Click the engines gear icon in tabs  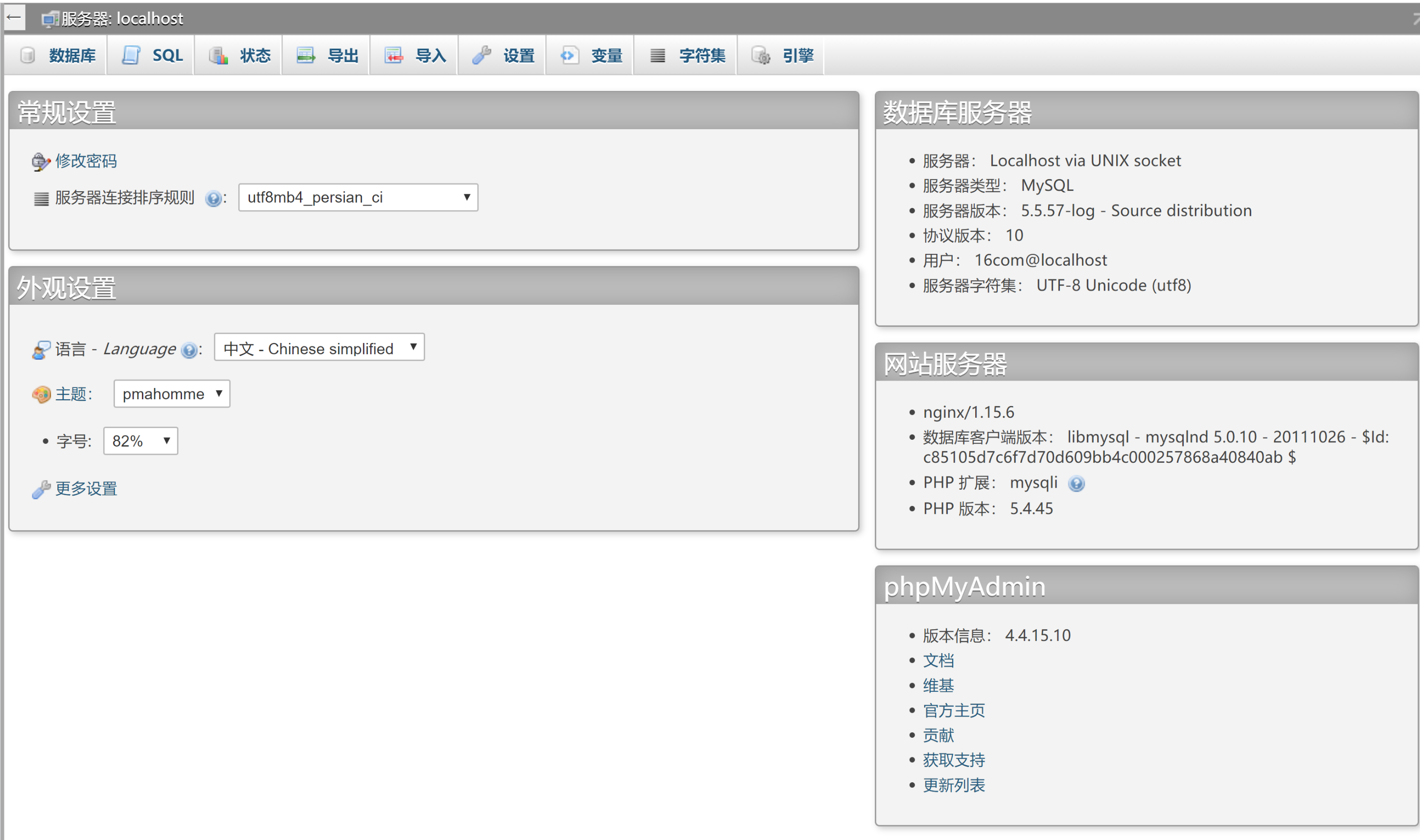tap(761, 55)
